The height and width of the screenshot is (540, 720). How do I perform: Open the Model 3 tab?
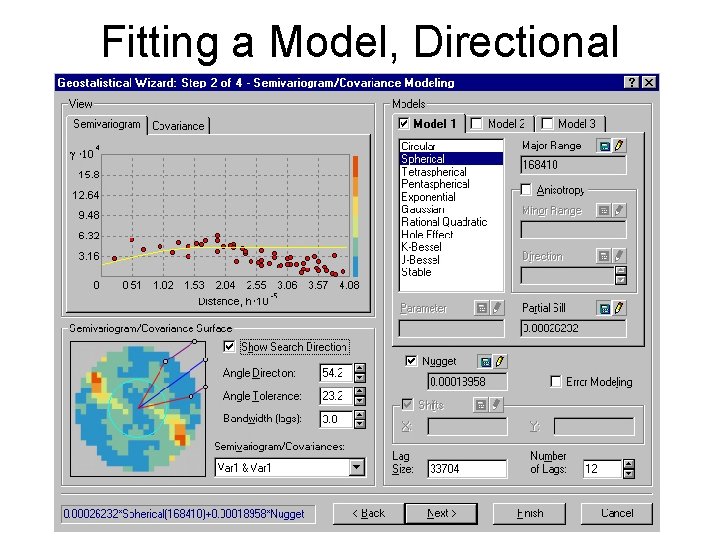(570, 124)
